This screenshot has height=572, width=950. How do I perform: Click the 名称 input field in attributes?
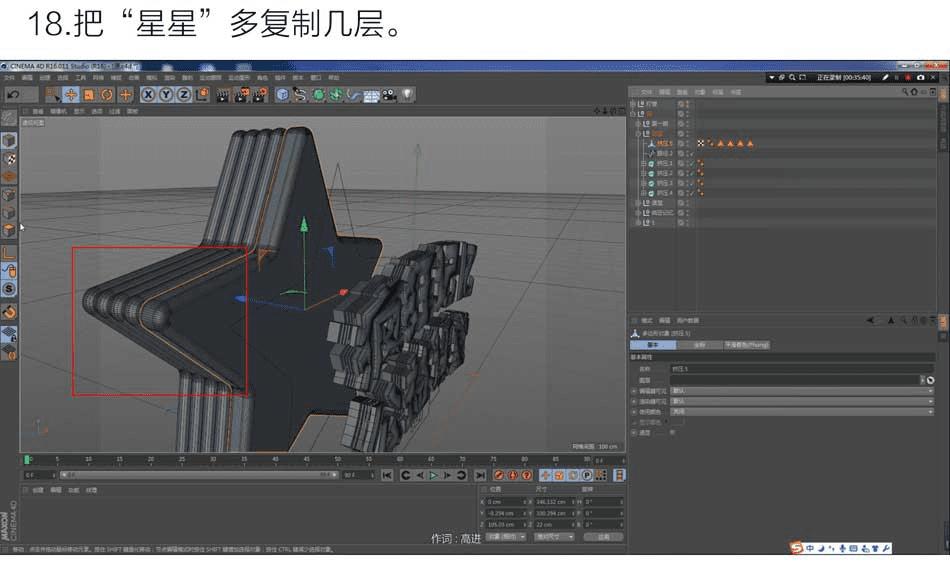[802, 368]
